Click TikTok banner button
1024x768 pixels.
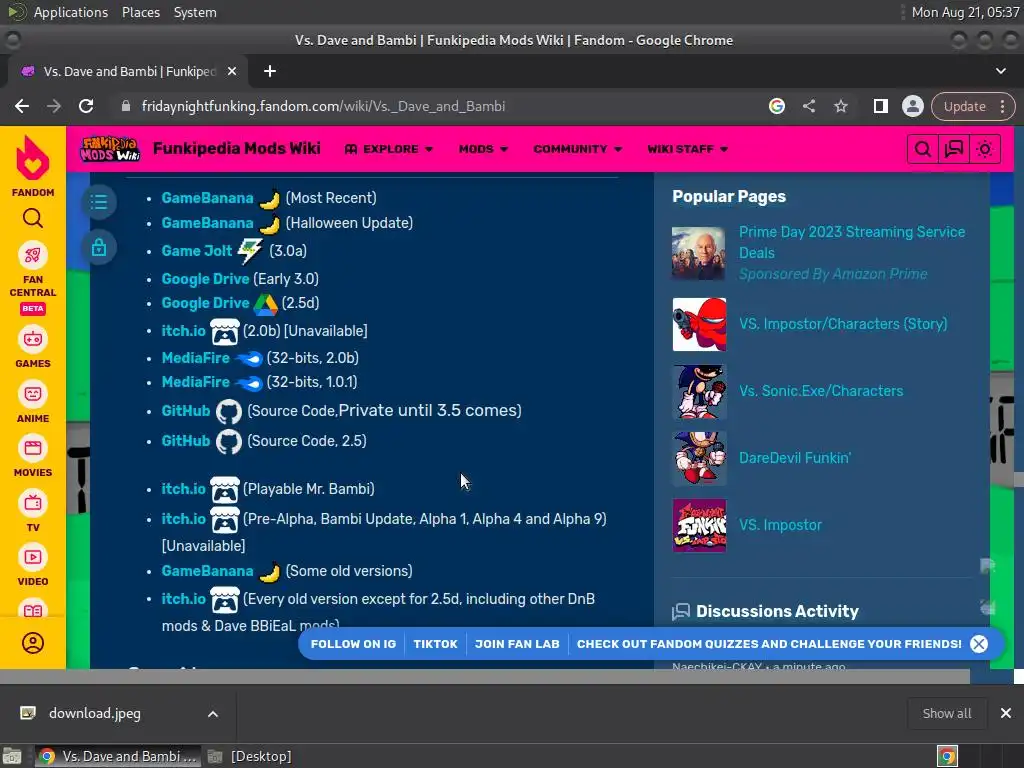tap(435, 644)
